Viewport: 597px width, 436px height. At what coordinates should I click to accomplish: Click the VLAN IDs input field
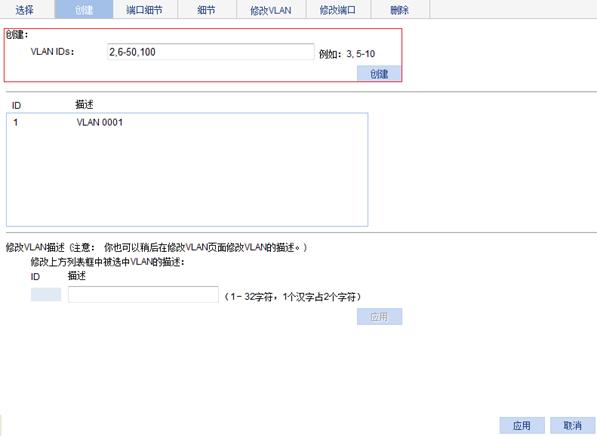point(211,52)
